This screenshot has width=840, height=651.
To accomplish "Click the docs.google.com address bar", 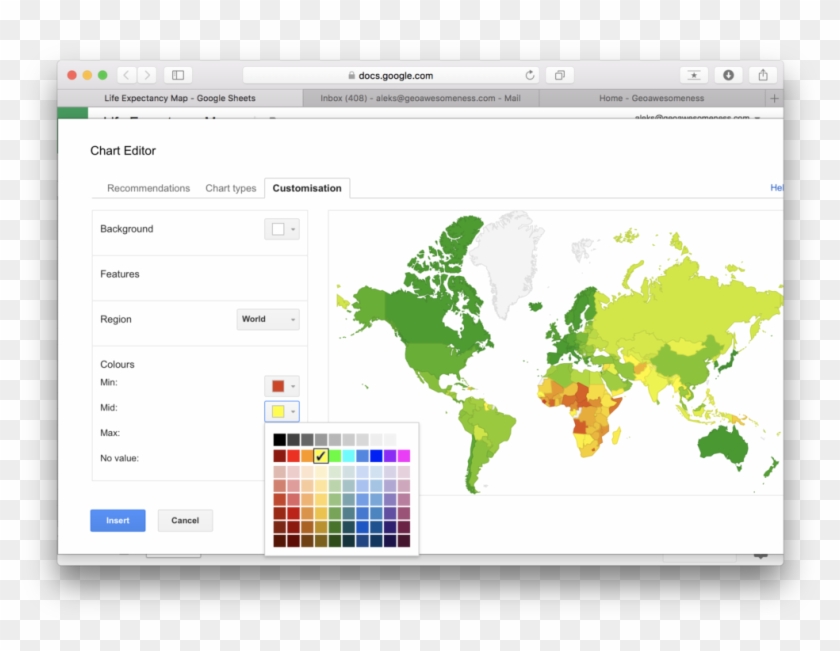I will (x=394, y=74).
